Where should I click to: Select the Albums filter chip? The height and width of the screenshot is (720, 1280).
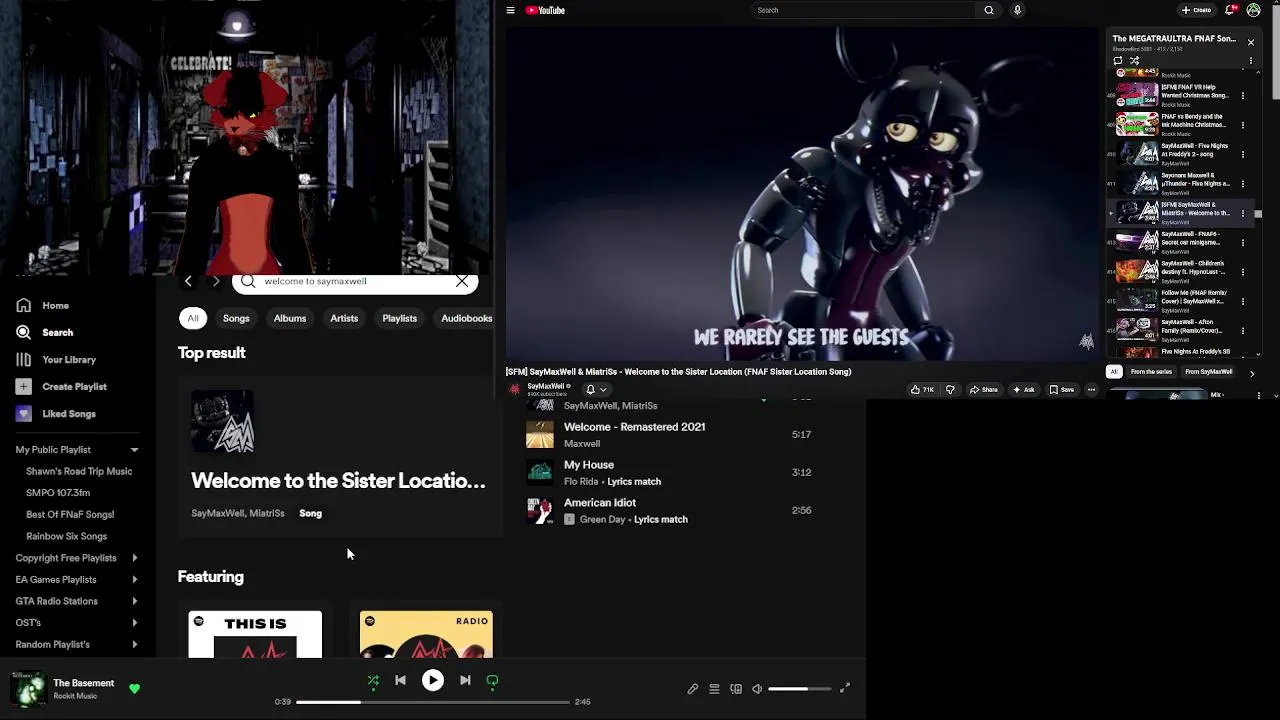click(290, 318)
